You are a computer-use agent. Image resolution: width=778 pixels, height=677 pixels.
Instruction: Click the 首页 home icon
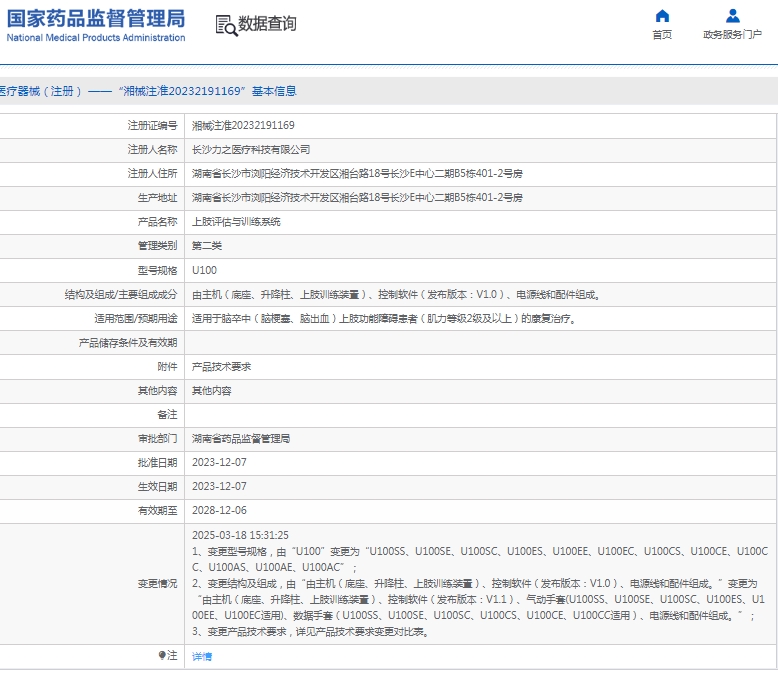pyautogui.click(x=662, y=16)
